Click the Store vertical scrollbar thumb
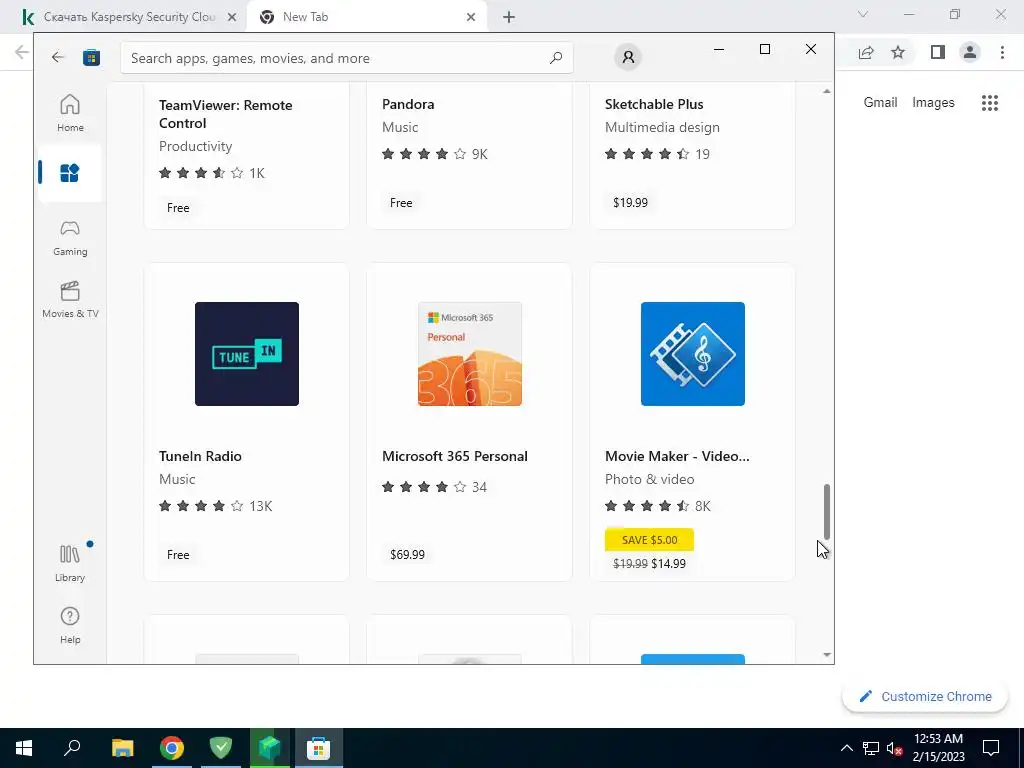This screenshot has height=768, width=1024. tap(826, 511)
